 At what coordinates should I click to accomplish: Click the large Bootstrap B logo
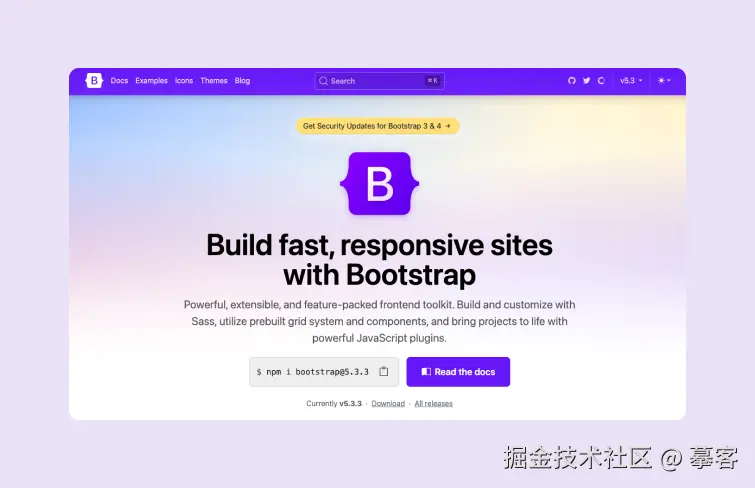(379, 184)
